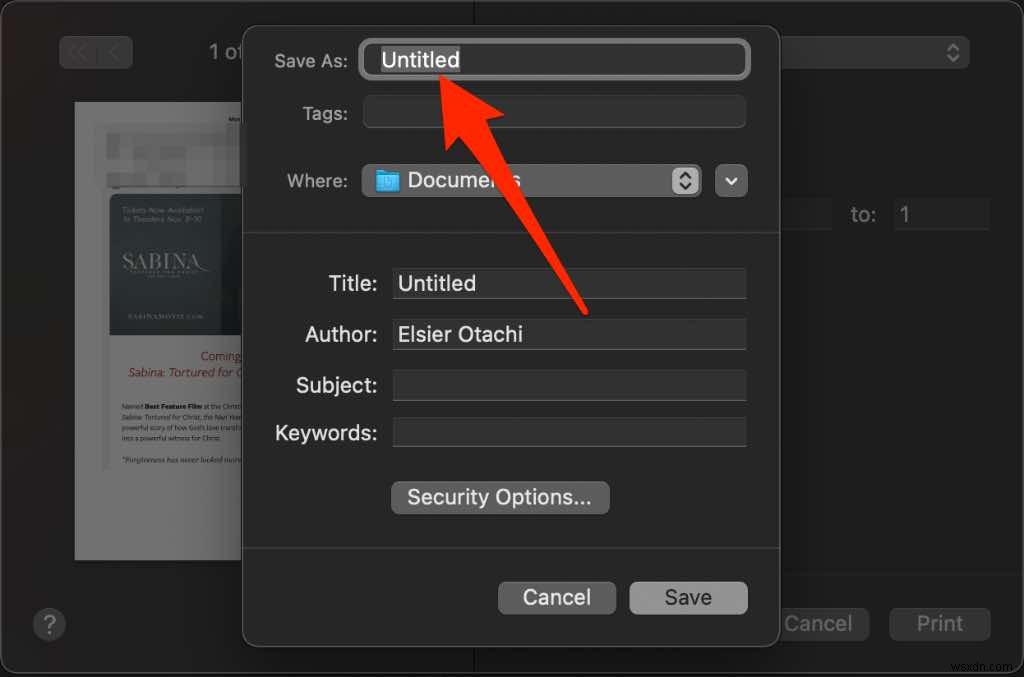Click the Keywords text field
1024x677 pixels.
point(569,432)
